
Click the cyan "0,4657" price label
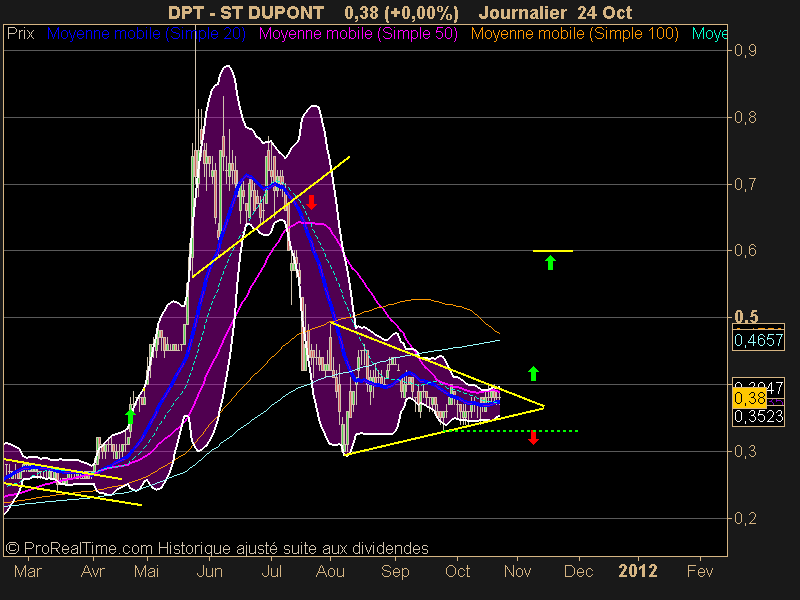coord(758,340)
